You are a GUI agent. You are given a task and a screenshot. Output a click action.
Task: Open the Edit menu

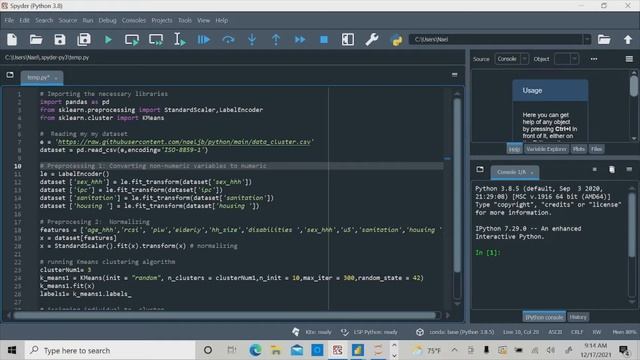[x=24, y=20]
